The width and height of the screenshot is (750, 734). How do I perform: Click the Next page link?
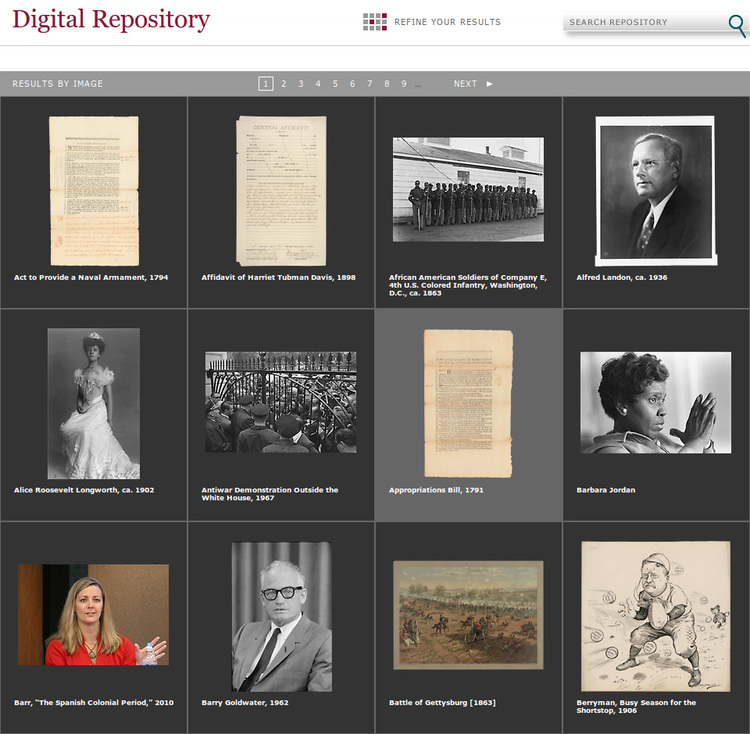465,84
